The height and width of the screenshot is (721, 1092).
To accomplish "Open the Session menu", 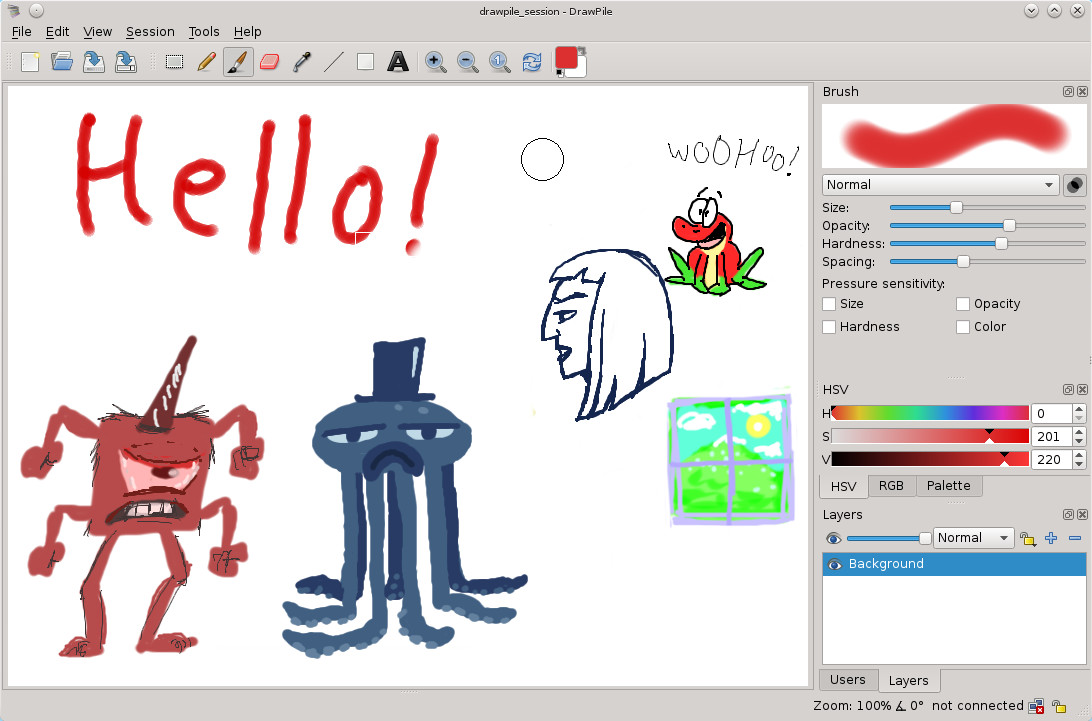I will click(150, 31).
